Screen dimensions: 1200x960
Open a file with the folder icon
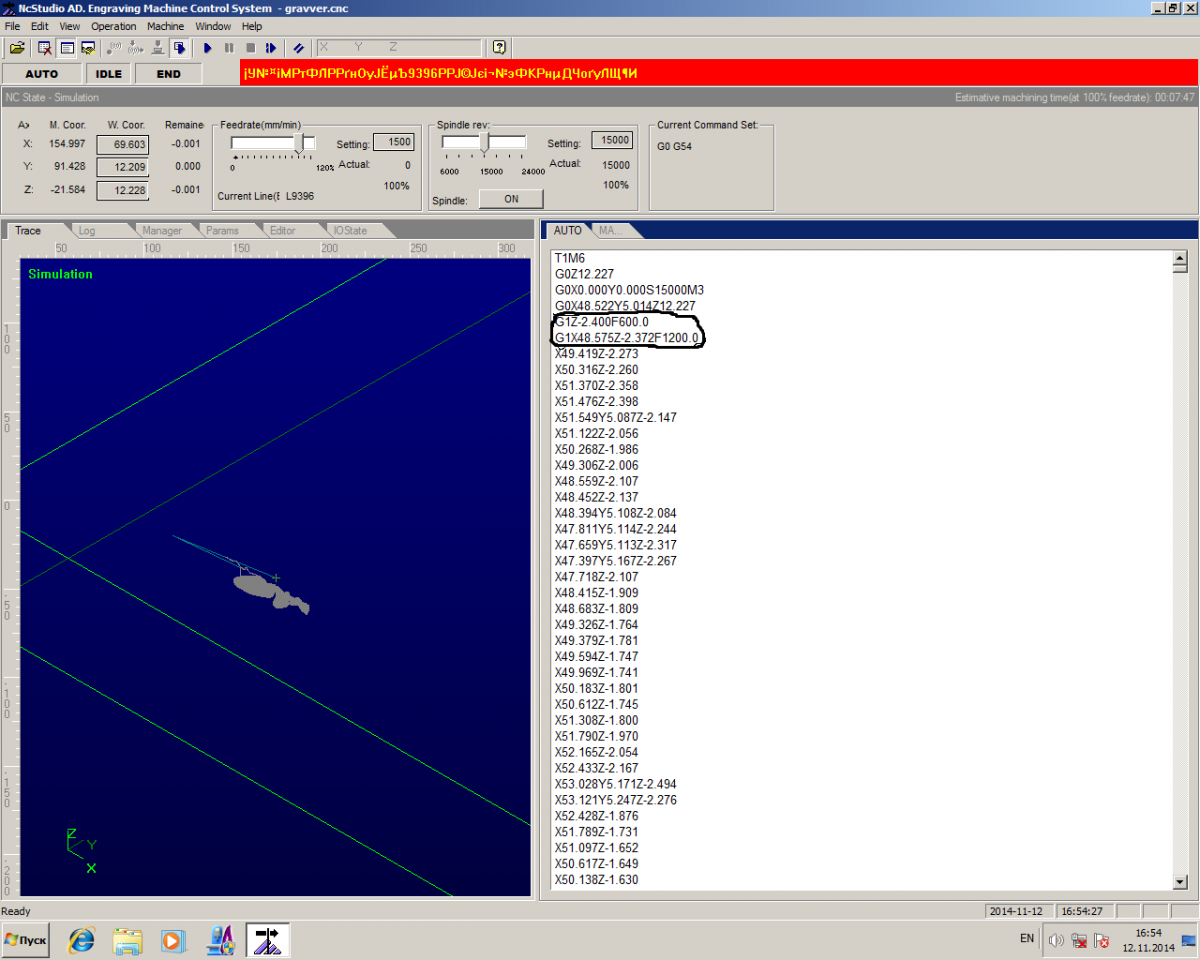17,47
